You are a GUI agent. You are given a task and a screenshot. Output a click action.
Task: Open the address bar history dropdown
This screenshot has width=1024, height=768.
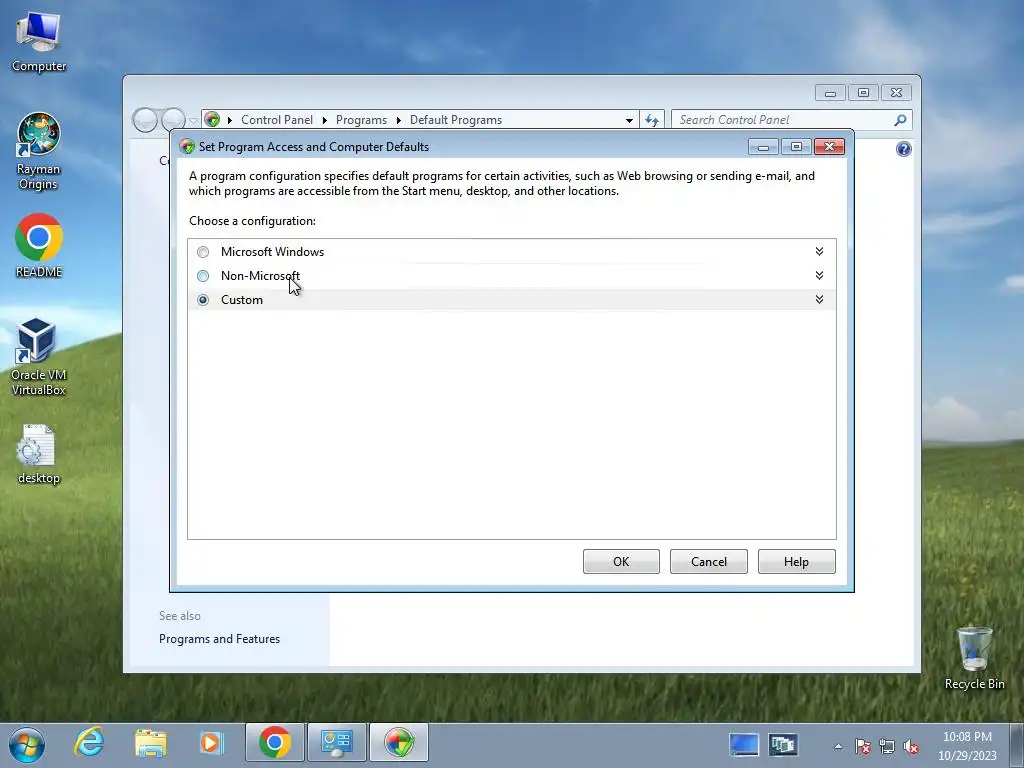pos(629,120)
